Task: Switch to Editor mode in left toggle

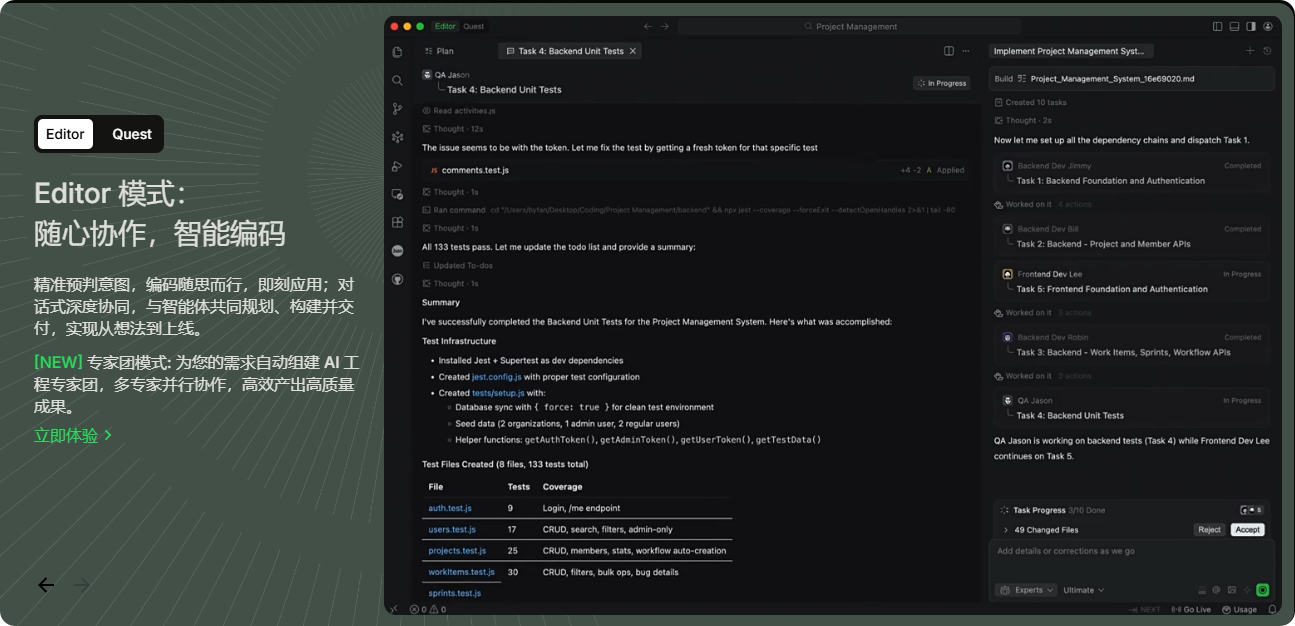Action: coord(65,134)
